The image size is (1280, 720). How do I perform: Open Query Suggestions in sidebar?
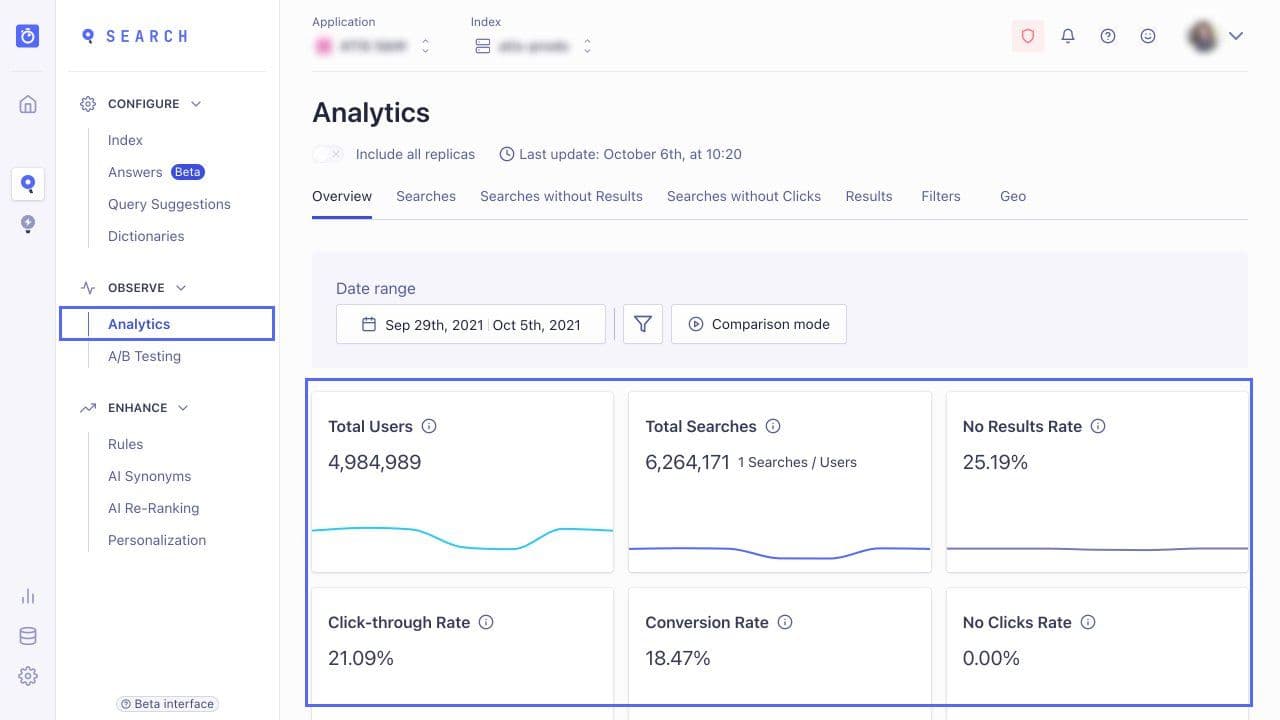click(169, 204)
